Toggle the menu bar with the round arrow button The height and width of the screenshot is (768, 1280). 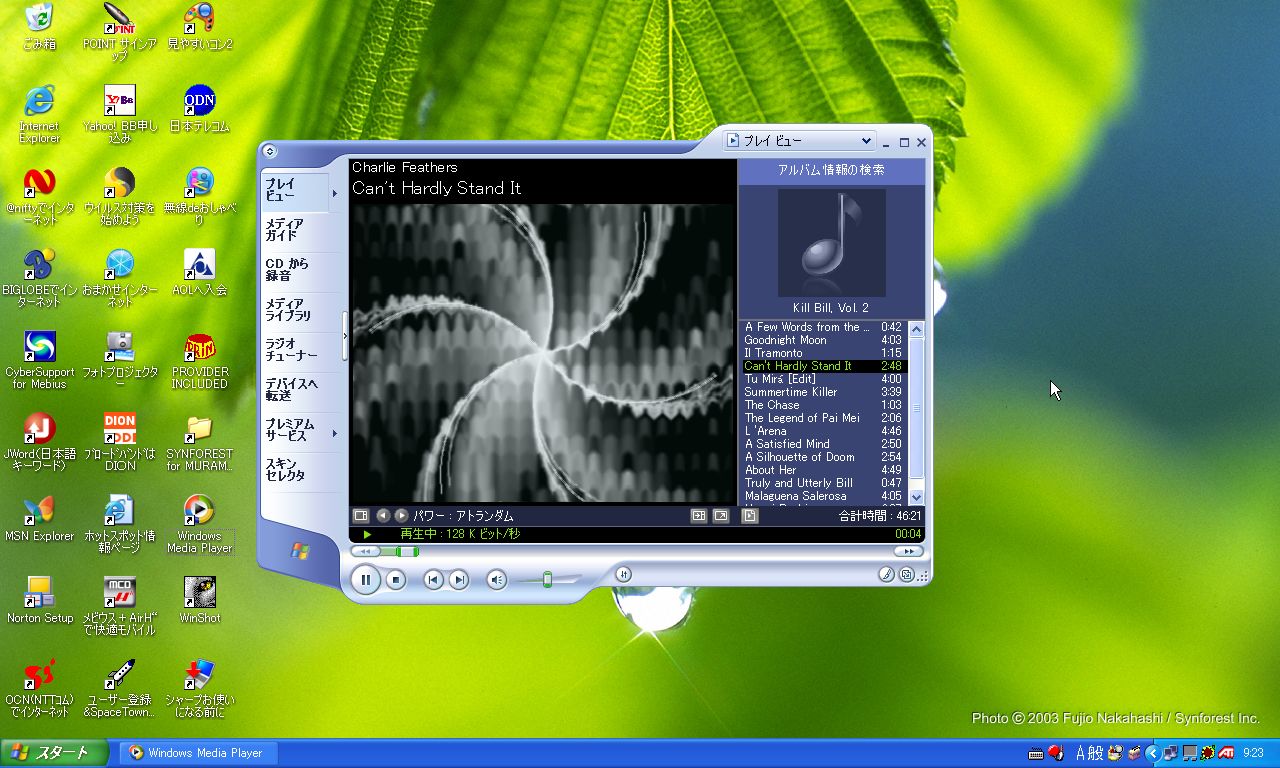269,151
